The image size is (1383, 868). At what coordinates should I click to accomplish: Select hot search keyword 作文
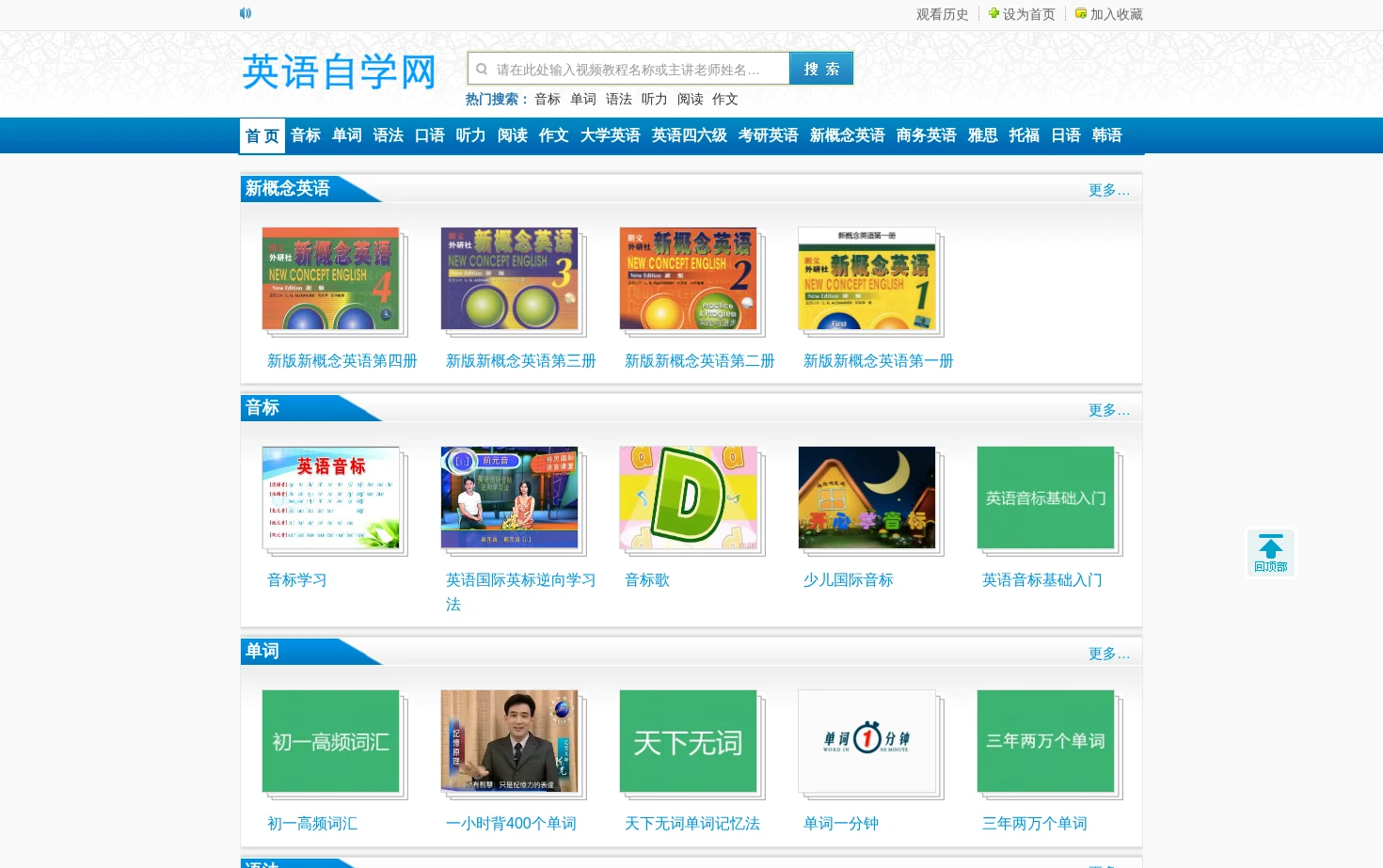(x=725, y=99)
